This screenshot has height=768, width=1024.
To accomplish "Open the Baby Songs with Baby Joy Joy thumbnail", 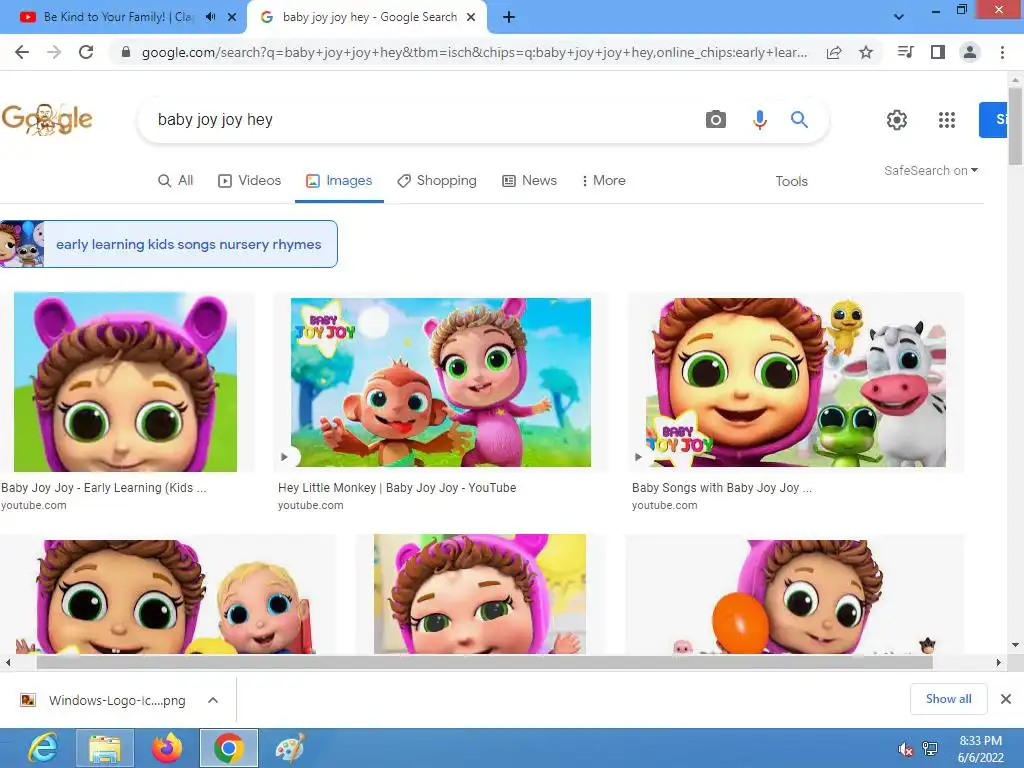I will [x=795, y=382].
